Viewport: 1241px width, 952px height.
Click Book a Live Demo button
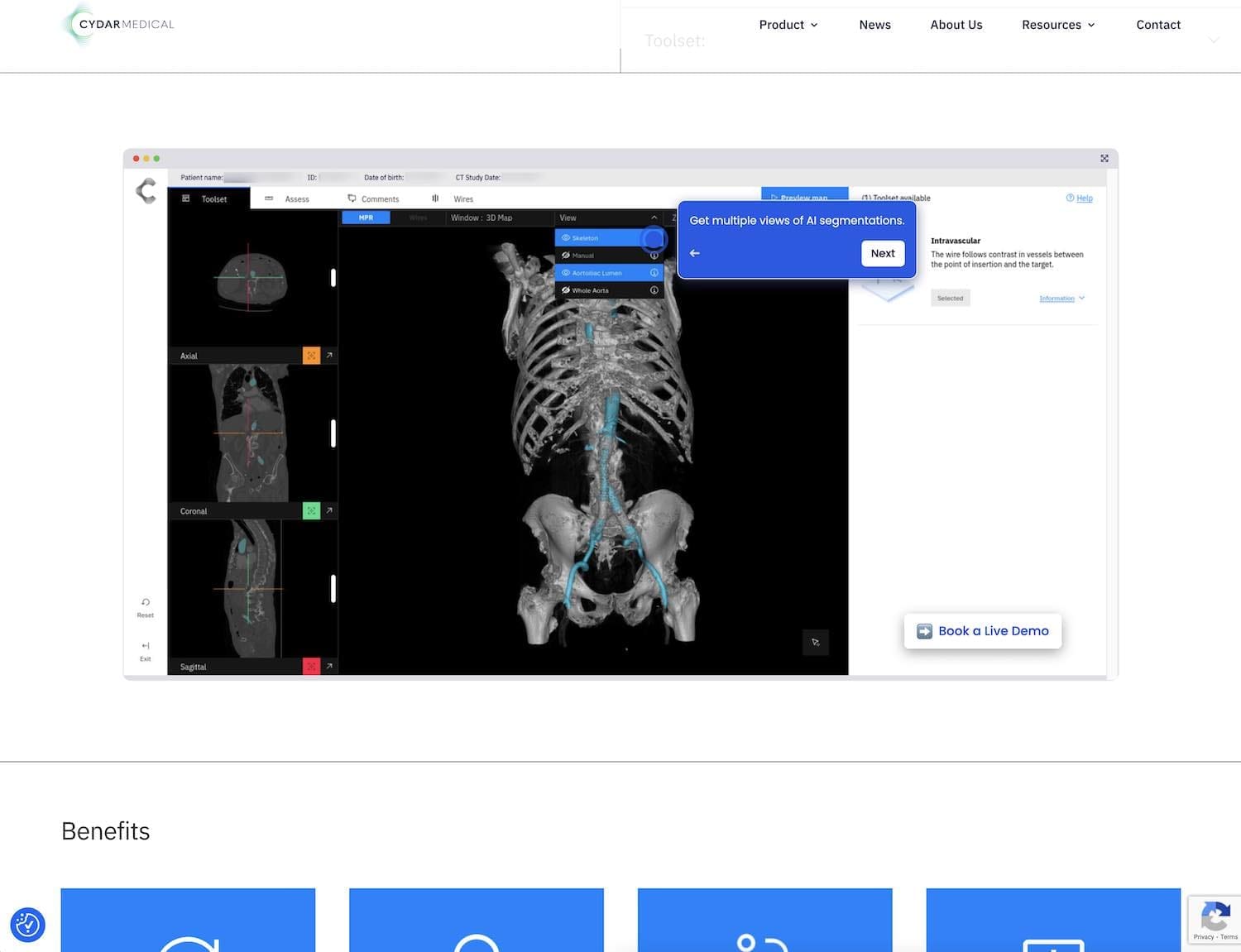pyautogui.click(x=982, y=631)
